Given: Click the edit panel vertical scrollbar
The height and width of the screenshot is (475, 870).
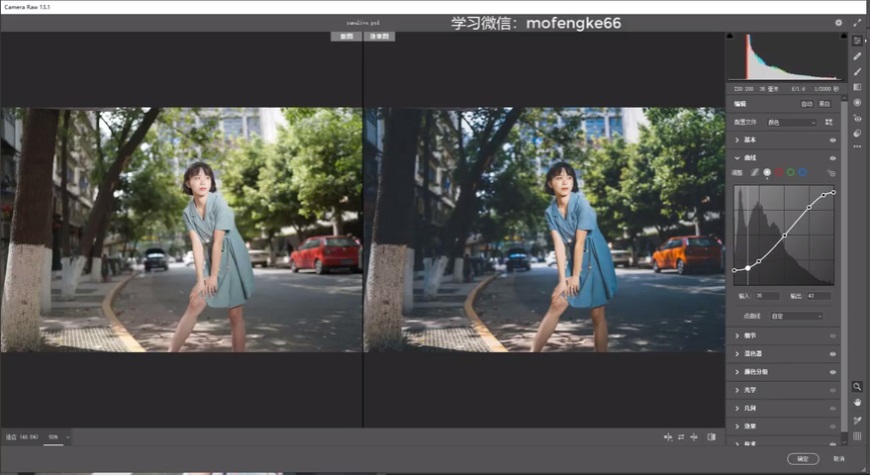Looking at the screenshot, I should point(844,266).
